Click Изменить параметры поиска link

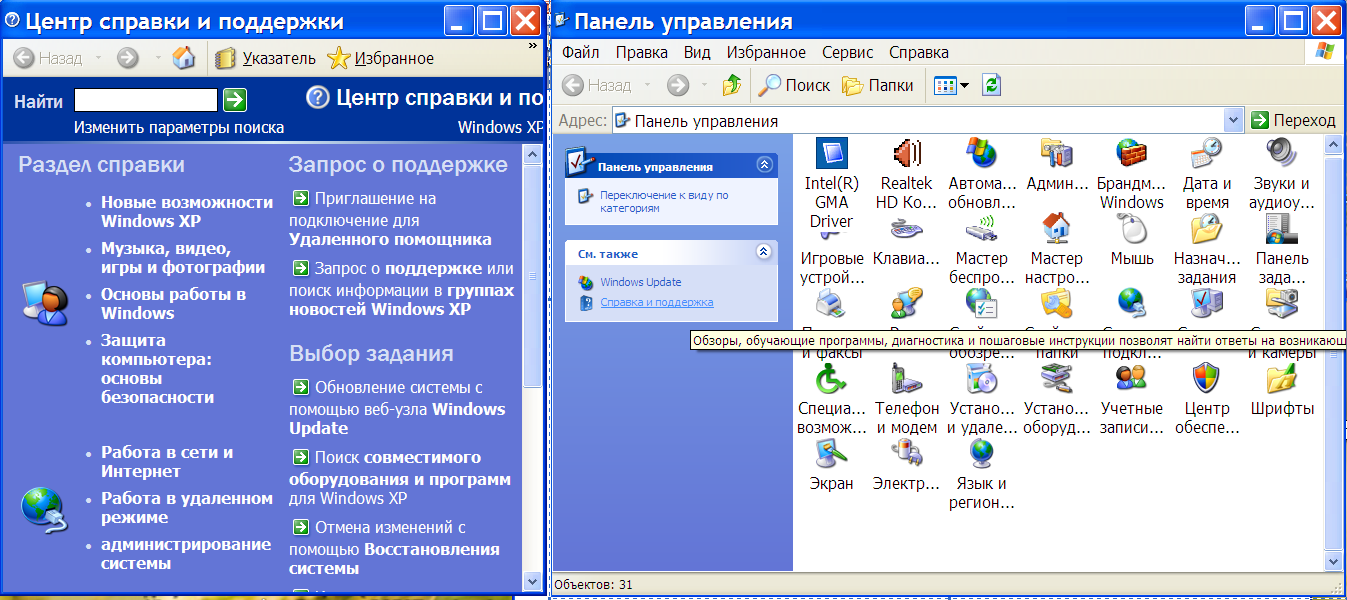[179, 127]
